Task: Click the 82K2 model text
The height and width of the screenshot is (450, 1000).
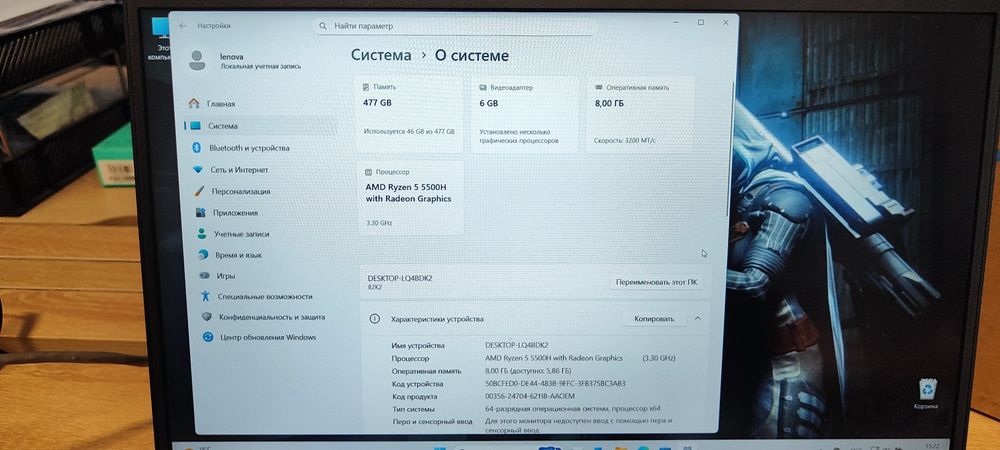Action: [x=374, y=287]
